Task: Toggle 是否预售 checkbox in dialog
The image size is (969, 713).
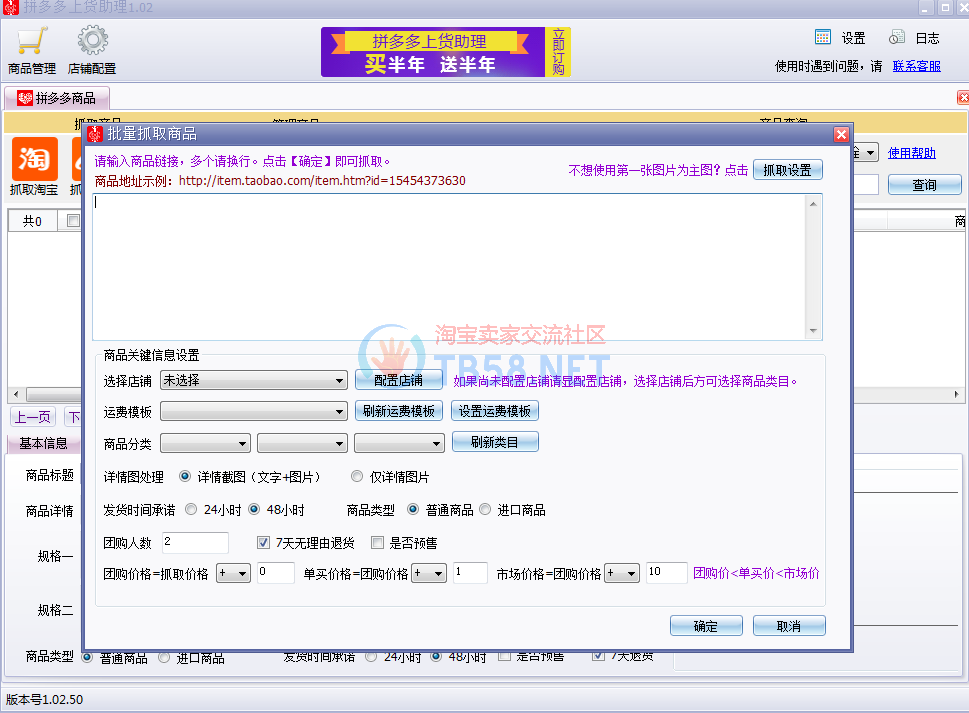Action: click(x=377, y=542)
